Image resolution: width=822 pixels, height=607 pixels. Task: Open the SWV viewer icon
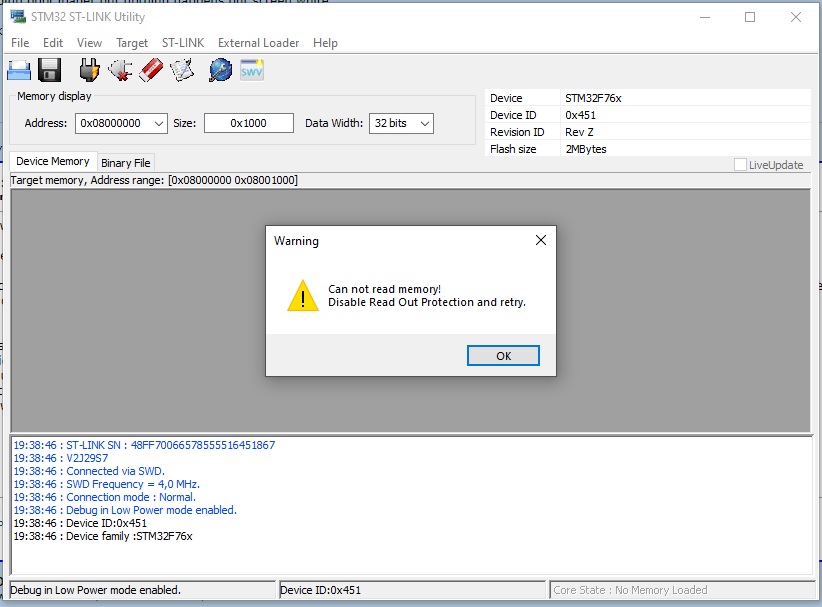pyautogui.click(x=252, y=70)
